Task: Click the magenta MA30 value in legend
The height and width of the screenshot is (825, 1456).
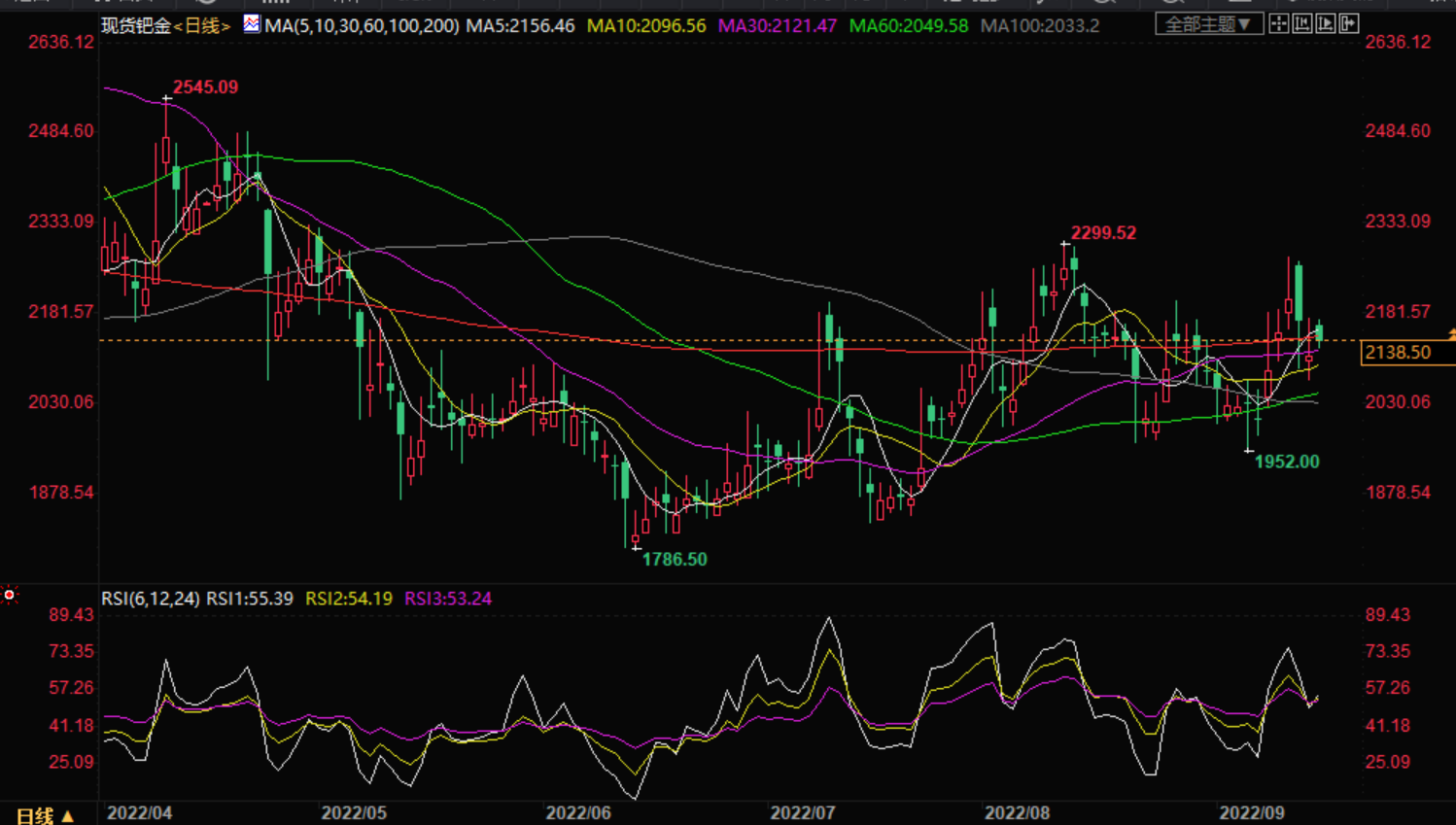Action: (x=777, y=26)
